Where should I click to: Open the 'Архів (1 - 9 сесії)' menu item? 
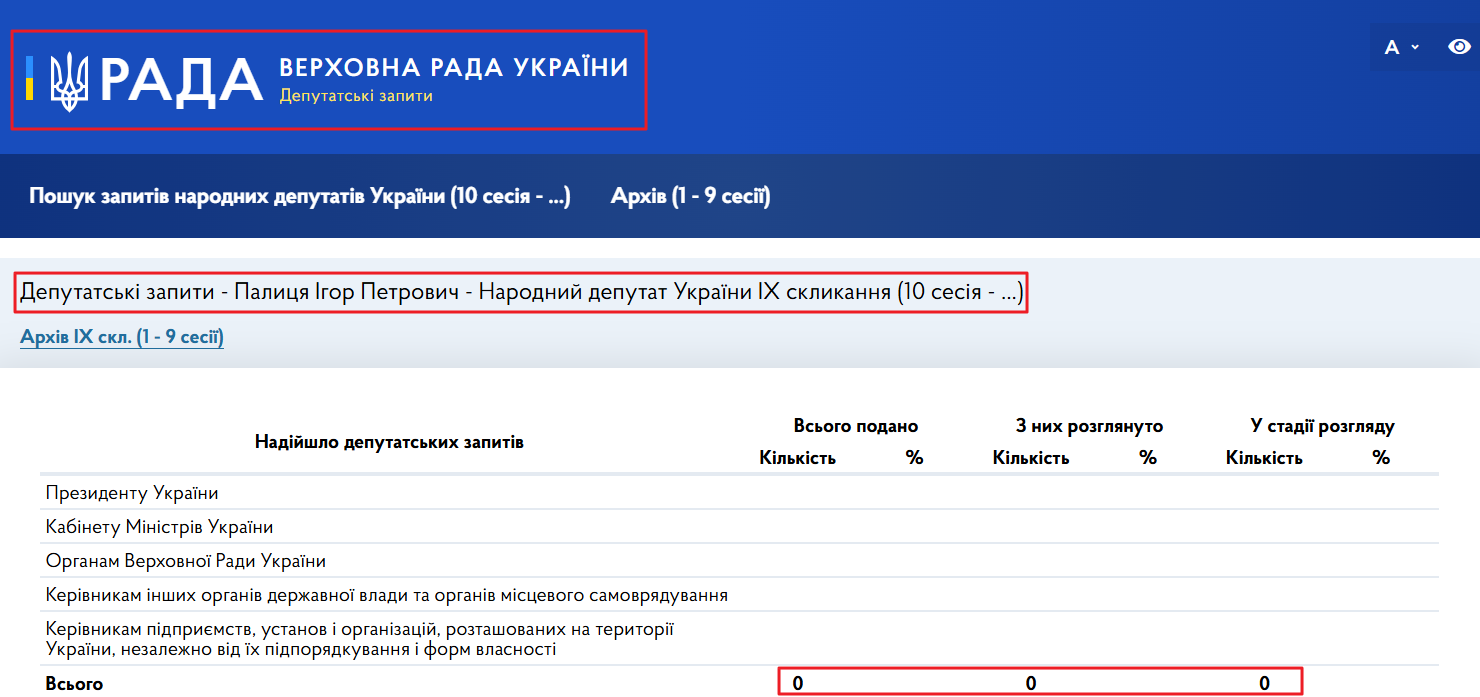pos(691,196)
